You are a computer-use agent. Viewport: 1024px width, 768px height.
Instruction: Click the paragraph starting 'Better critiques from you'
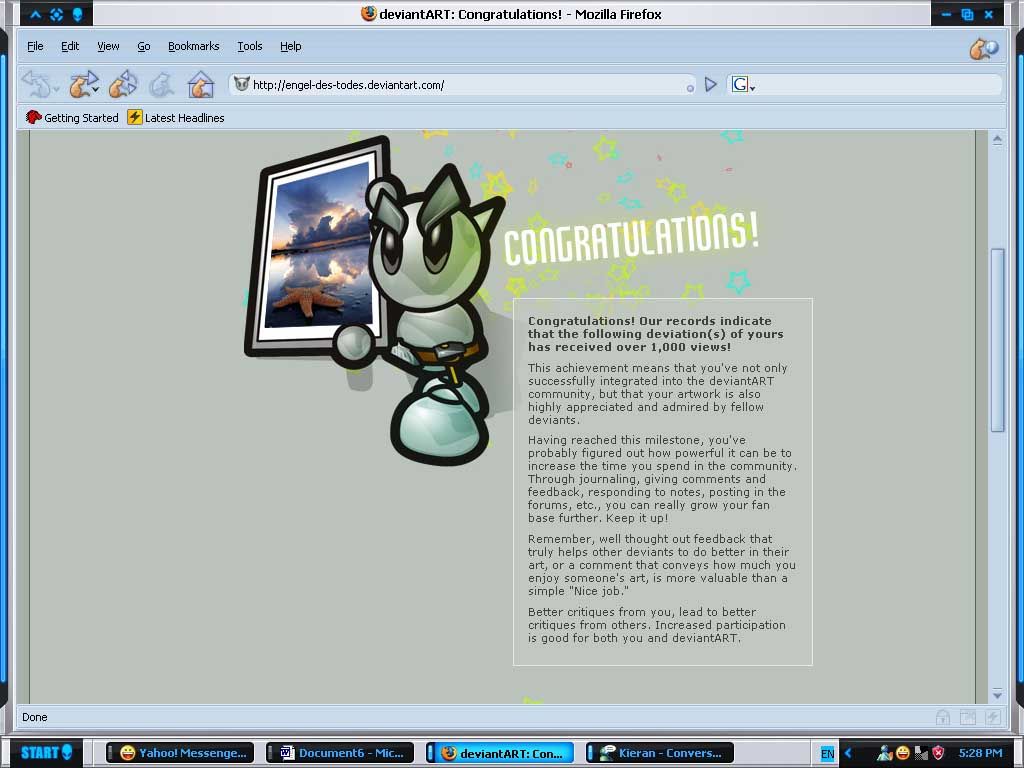pyautogui.click(x=656, y=625)
